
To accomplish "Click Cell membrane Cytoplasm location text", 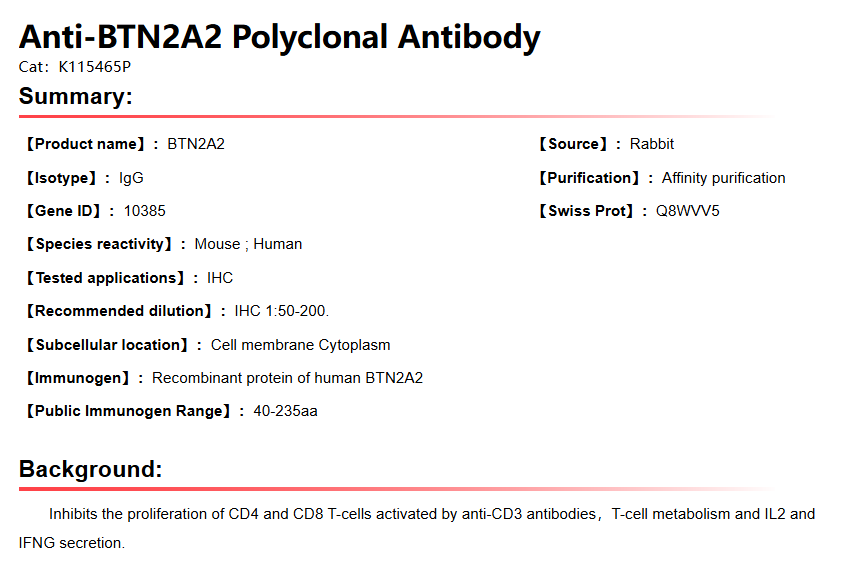I will point(300,345).
